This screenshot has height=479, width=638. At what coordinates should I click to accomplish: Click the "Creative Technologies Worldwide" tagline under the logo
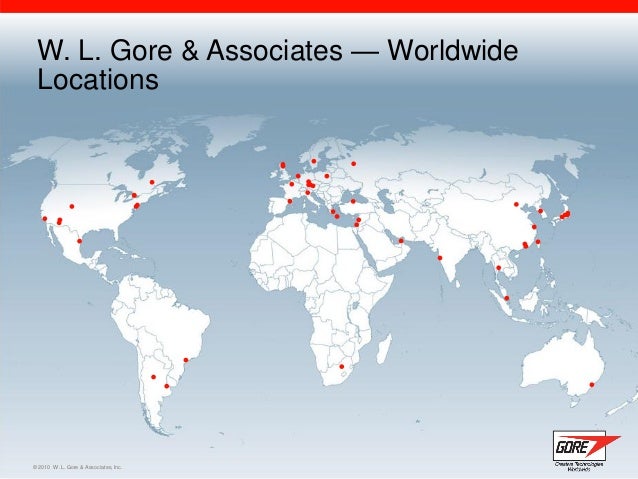click(x=579, y=466)
